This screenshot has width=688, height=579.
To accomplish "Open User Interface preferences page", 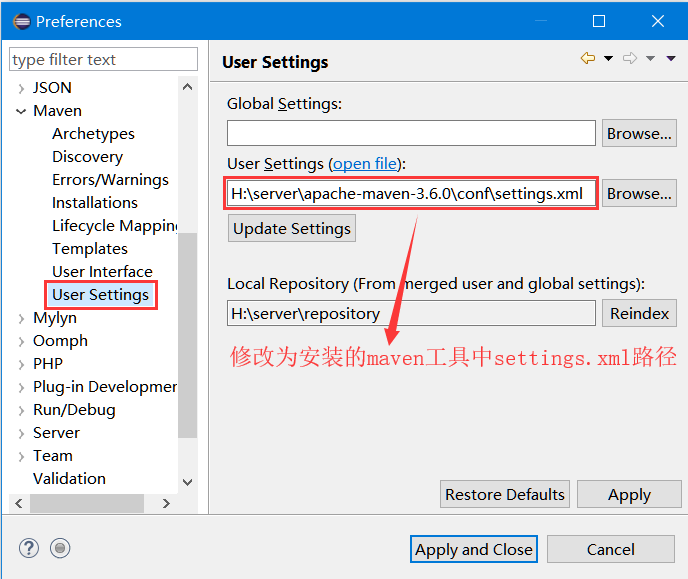I will point(102,272).
